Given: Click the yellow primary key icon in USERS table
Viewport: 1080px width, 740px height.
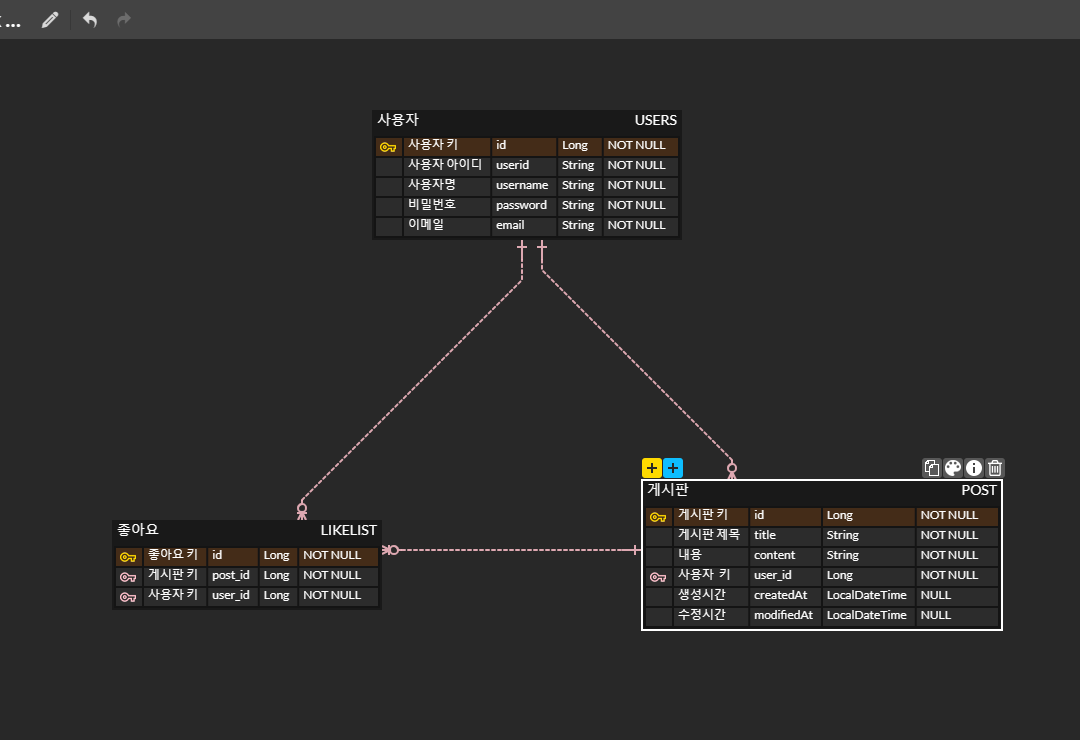Looking at the screenshot, I should coord(388,147).
